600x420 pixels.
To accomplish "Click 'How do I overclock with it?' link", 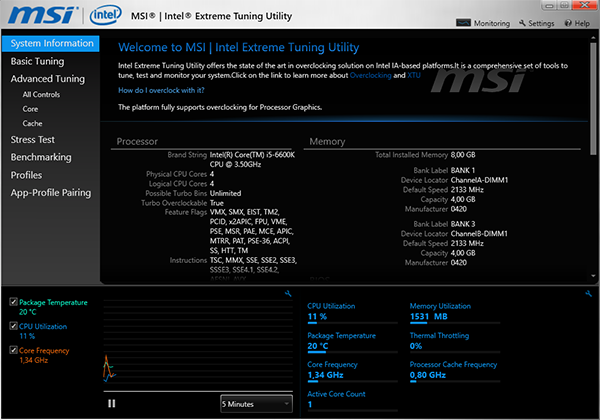I will [161, 90].
